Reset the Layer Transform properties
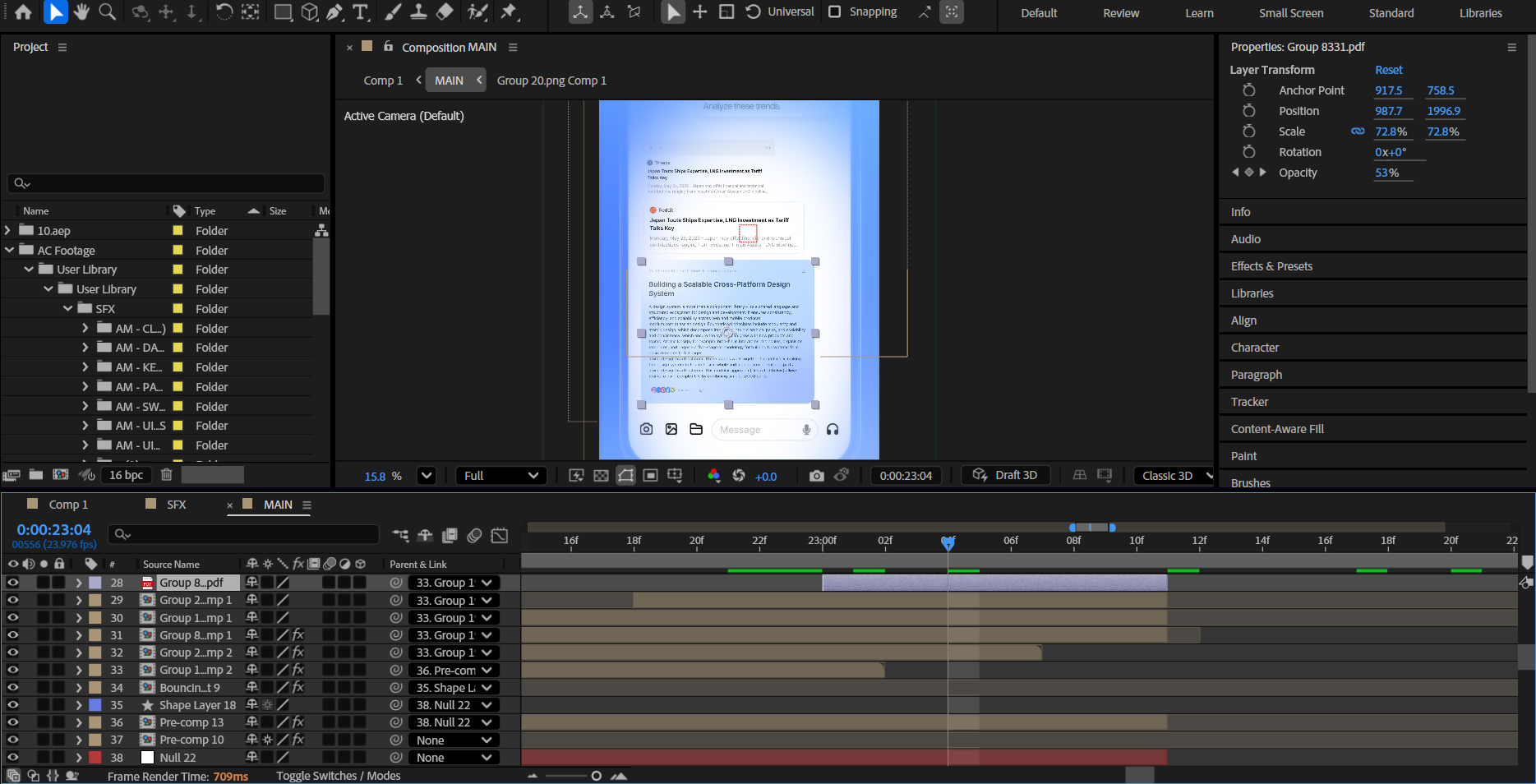1536x784 pixels. click(x=1388, y=70)
